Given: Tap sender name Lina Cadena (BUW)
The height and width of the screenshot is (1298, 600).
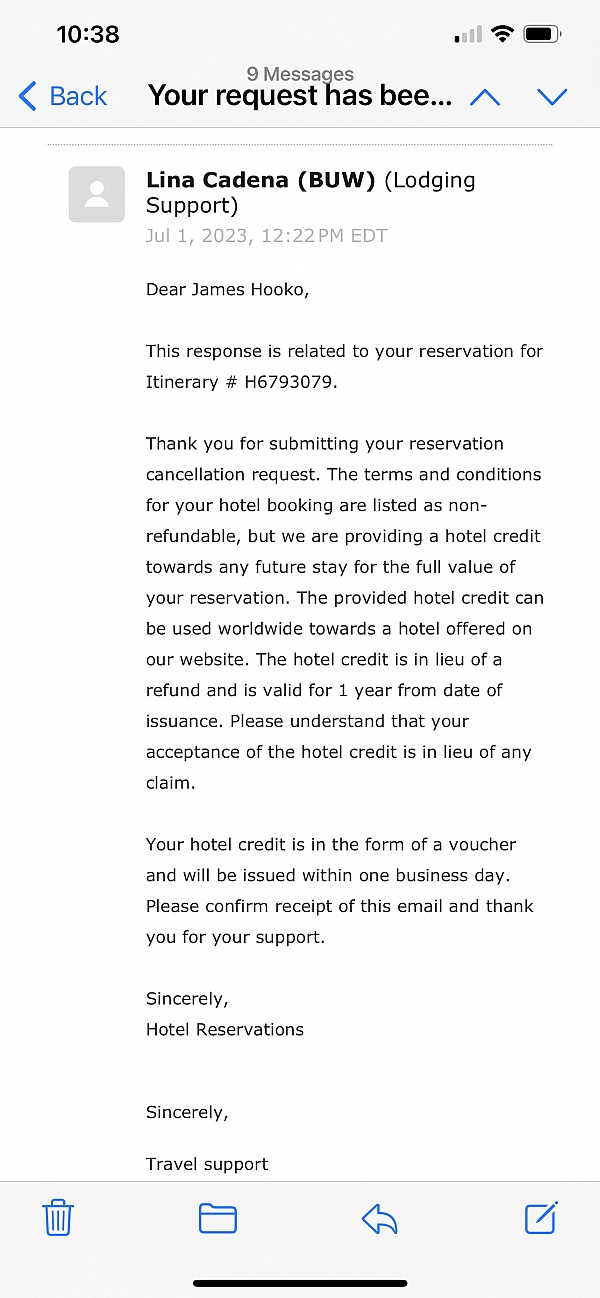Looking at the screenshot, I should click(260, 181).
